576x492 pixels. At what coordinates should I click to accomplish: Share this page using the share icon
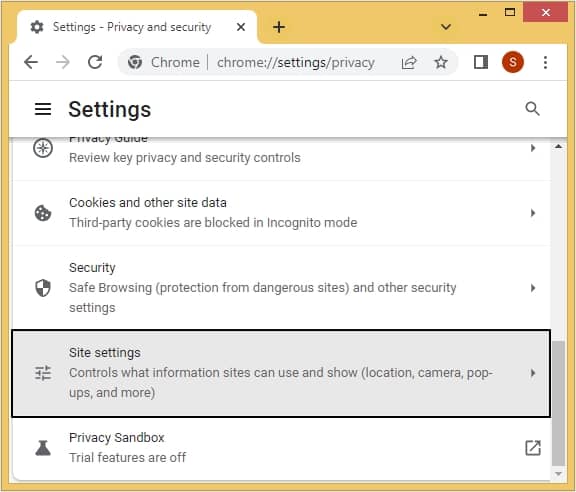pyautogui.click(x=409, y=62)
